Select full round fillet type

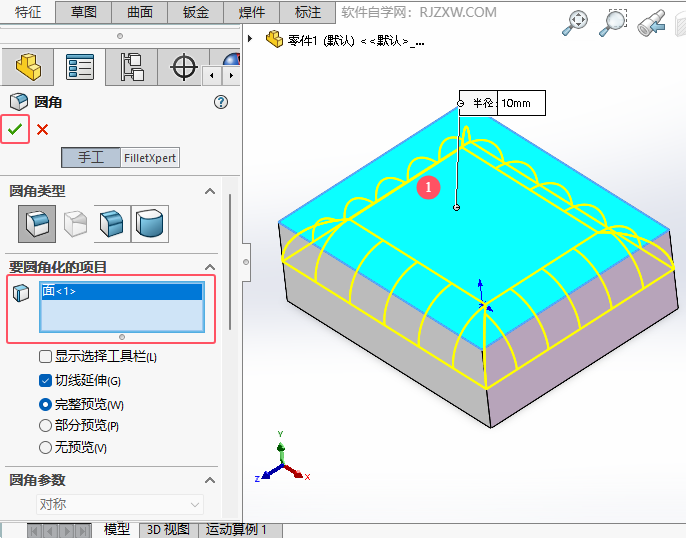click(x=150, y=224)
